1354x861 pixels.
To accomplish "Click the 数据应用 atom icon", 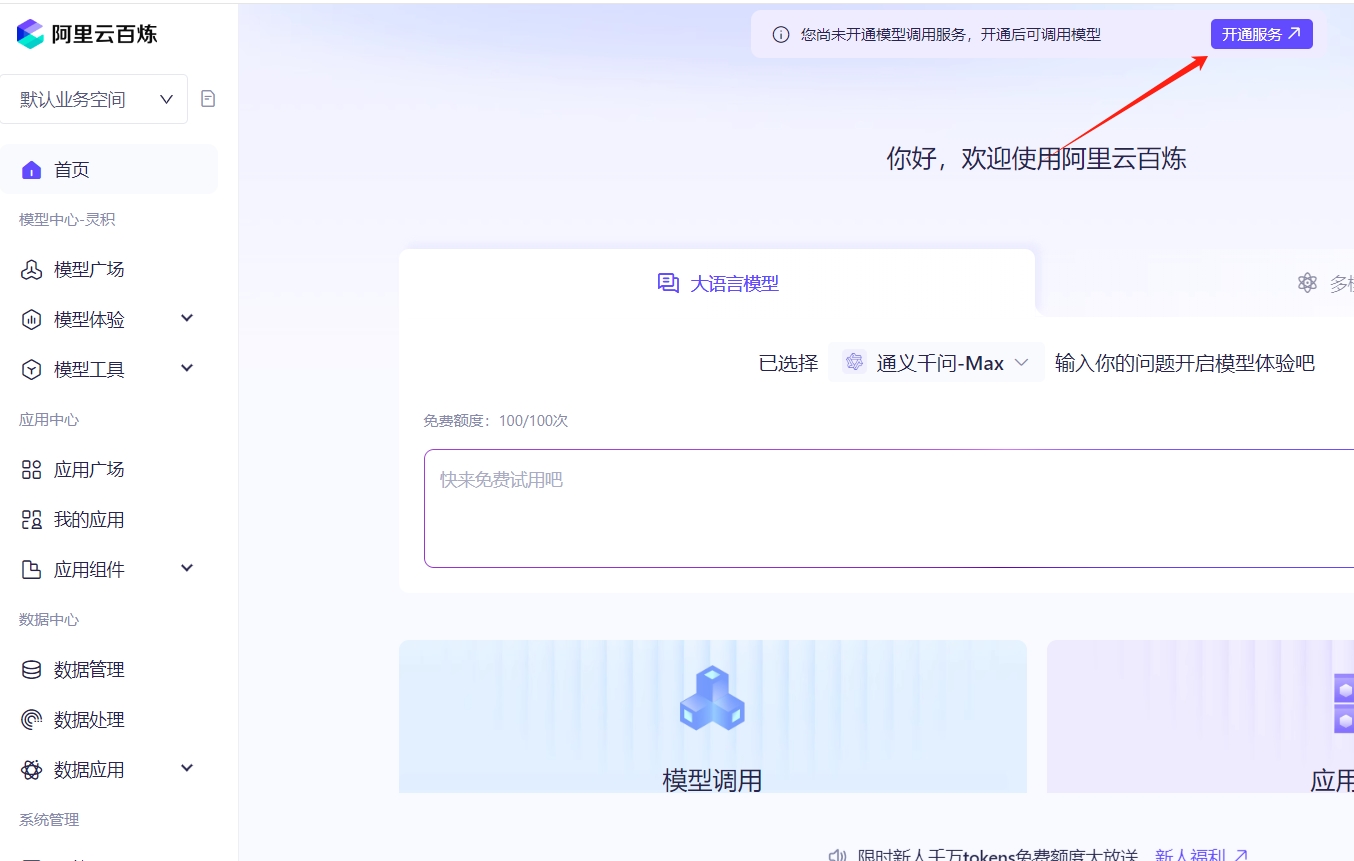I will (32, 770).
